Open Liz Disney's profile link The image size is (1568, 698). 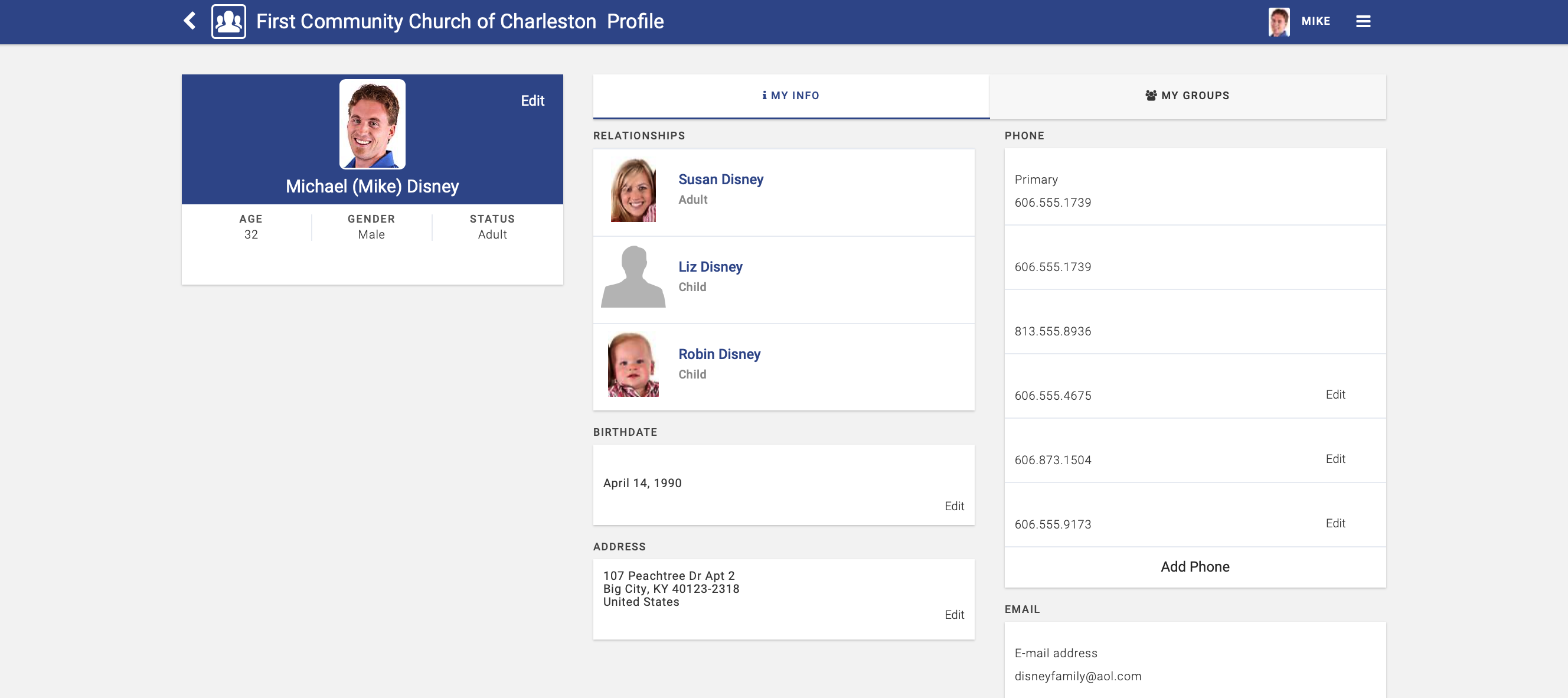click(710, 267)
